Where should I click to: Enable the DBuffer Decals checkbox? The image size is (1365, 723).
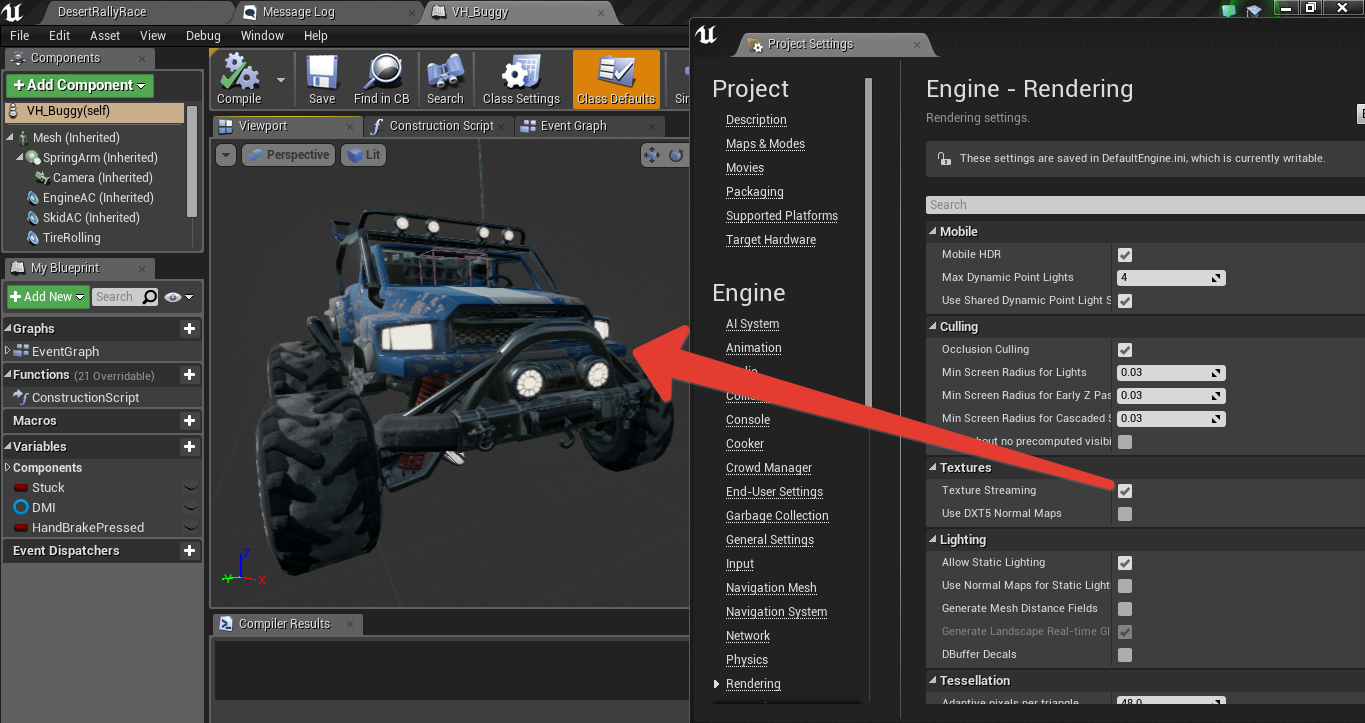[1125, 655]
